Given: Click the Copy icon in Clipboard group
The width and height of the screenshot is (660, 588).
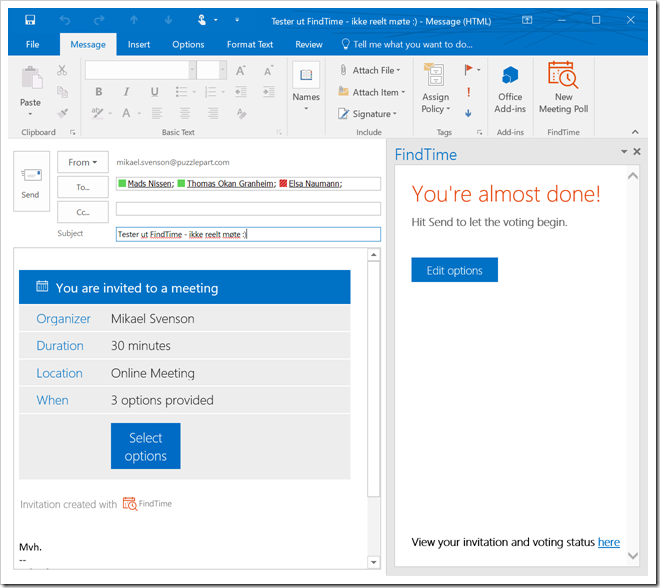Looking at the screenshot, I should point(62,91).
